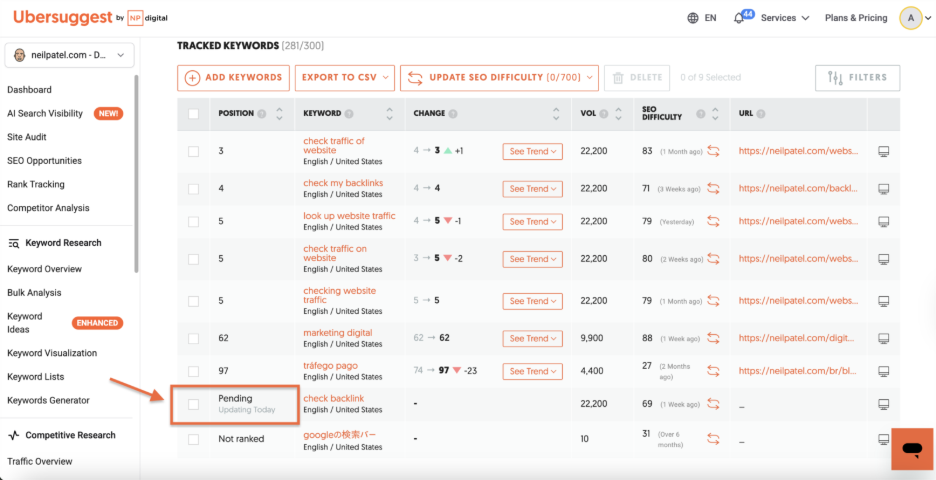
Task: Open the check traffic of website keyword link
Action: (x=334, y=146)
